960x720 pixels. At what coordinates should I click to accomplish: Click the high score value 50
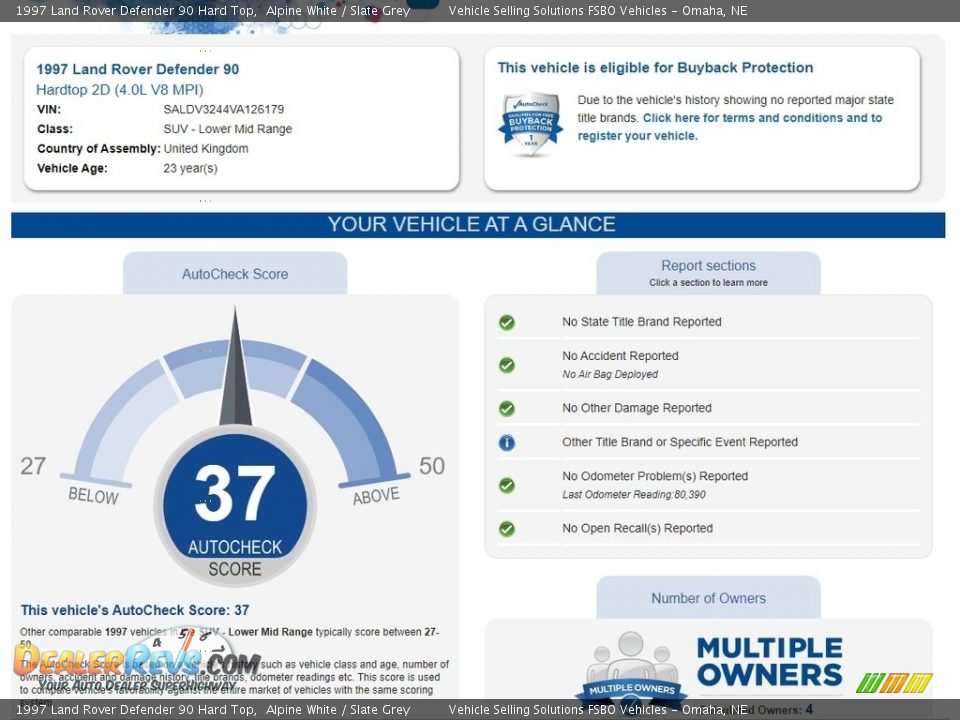pos(432,466)
